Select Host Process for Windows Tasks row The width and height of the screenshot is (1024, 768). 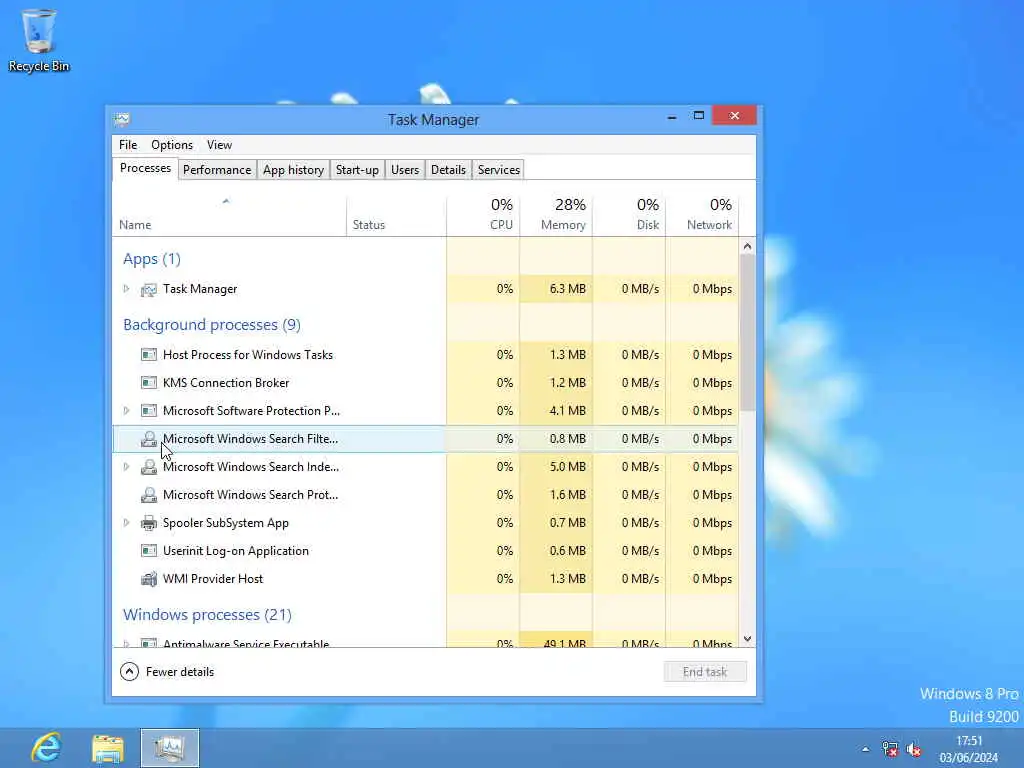coord(426,355)
